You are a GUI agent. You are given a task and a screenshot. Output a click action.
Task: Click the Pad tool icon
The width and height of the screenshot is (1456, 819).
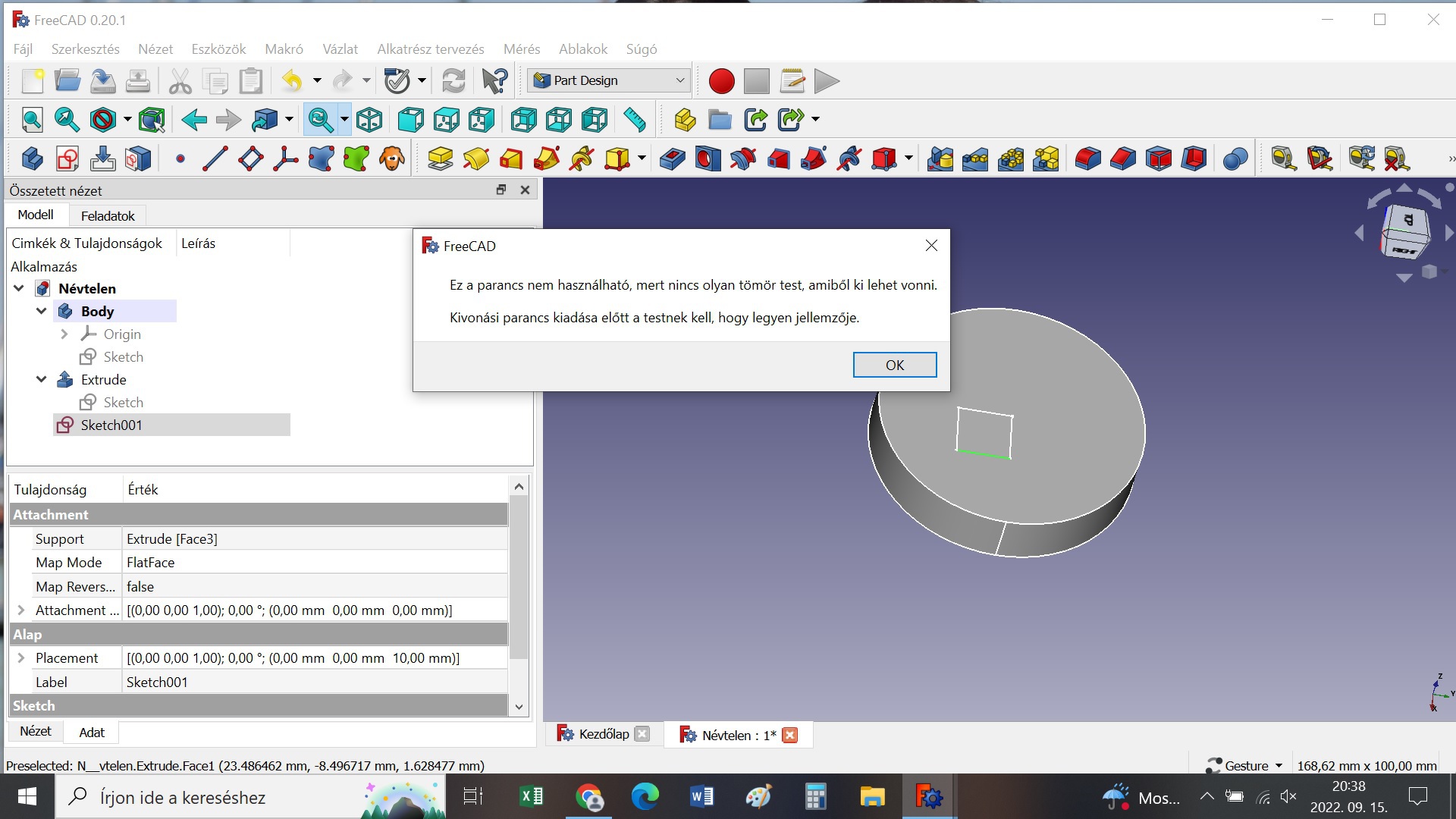[440, 159]
